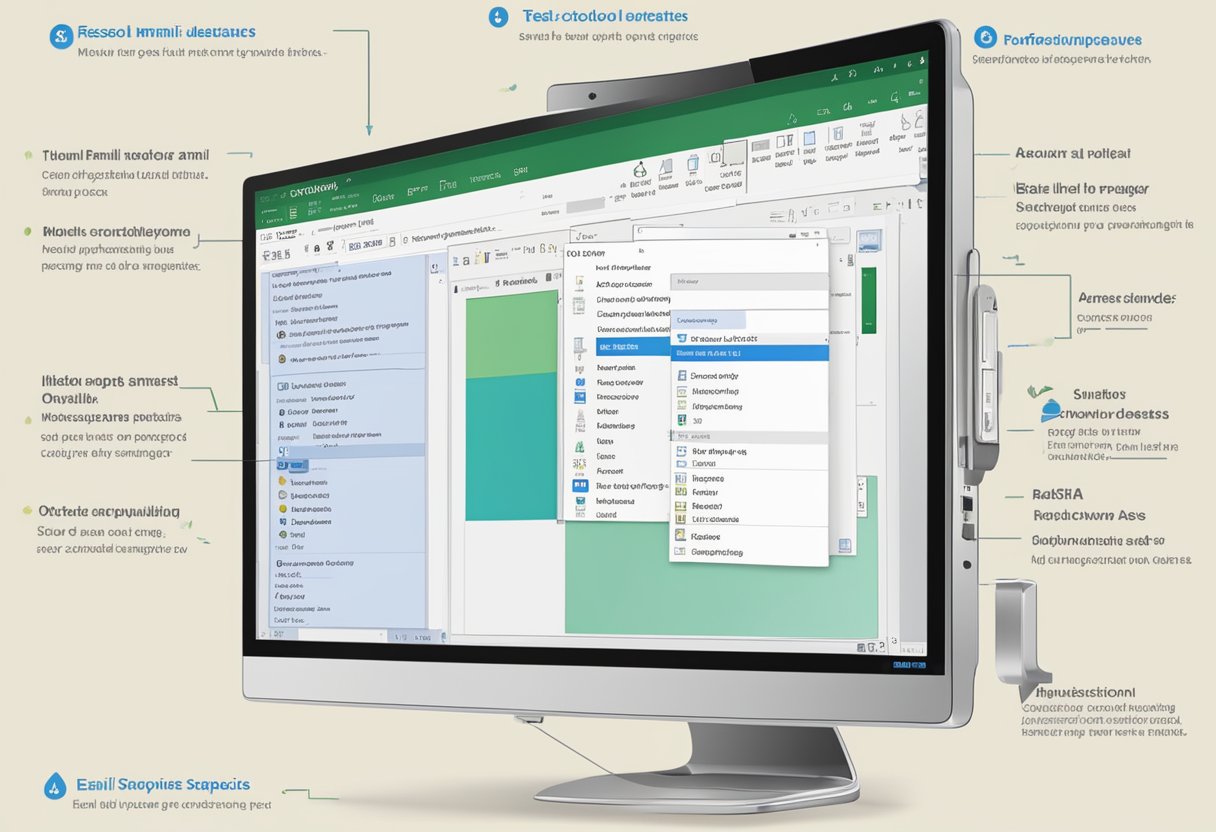
Task: Click the status bar icons at bottom right
Action: [x=908, y=664]
